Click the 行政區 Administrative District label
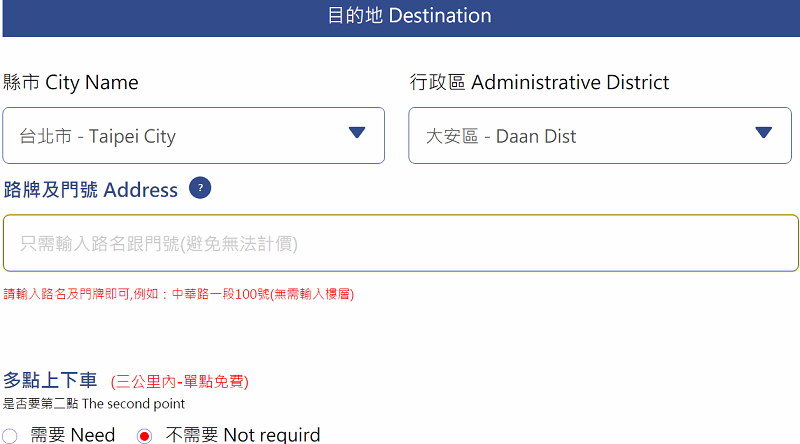 point(539,82)
